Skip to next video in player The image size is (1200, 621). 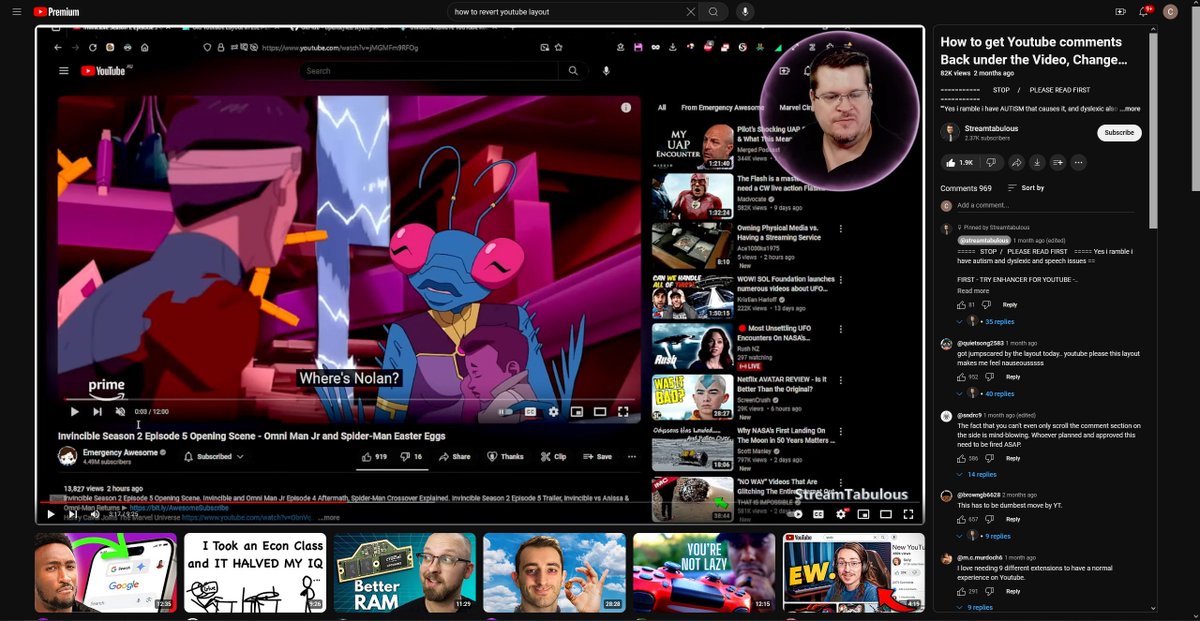pos(73,514)
